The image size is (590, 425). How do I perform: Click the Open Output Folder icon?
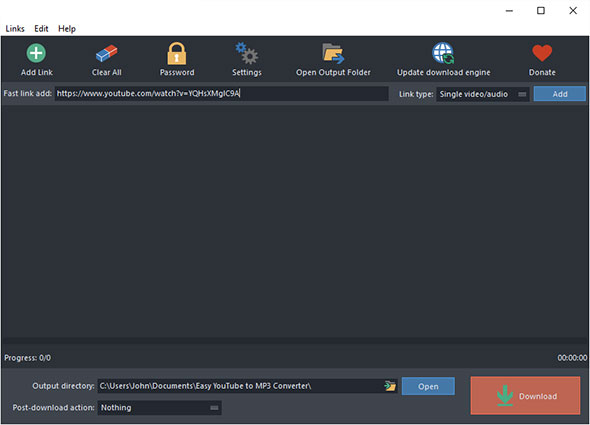coord(333,53)
